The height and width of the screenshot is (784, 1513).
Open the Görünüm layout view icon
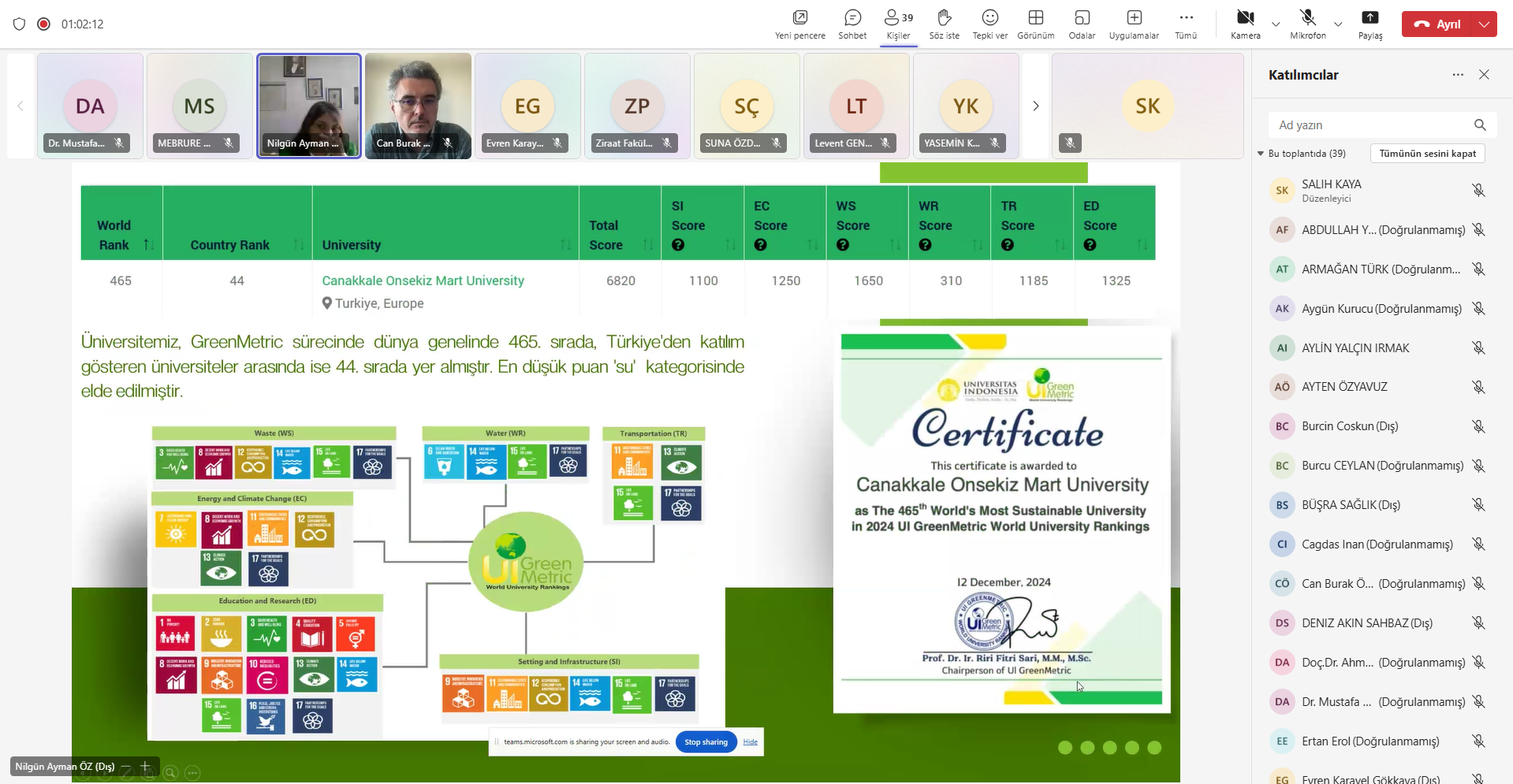click(1035, 24)
